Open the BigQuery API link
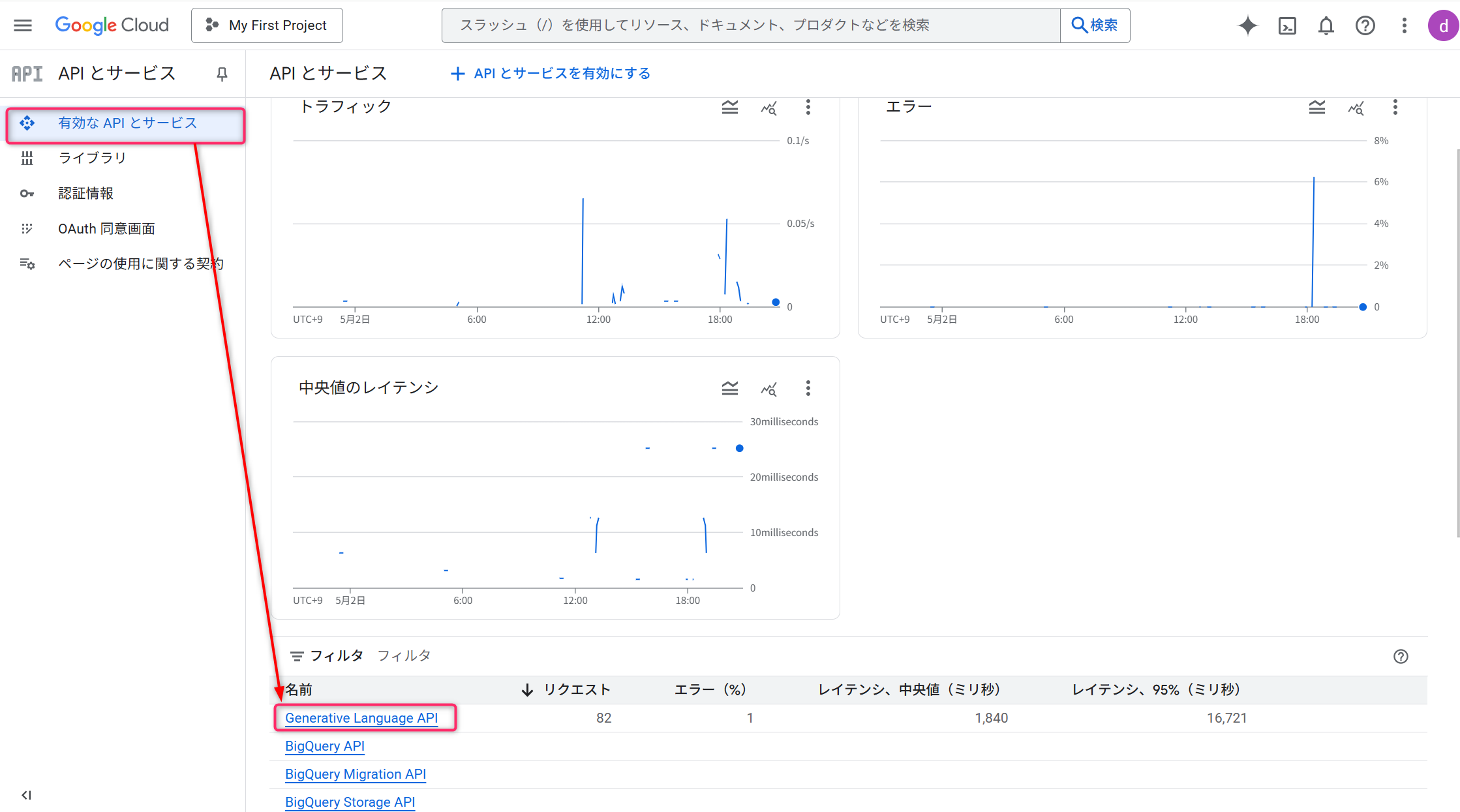The image size is (1460, 812). tap(325, 746)
